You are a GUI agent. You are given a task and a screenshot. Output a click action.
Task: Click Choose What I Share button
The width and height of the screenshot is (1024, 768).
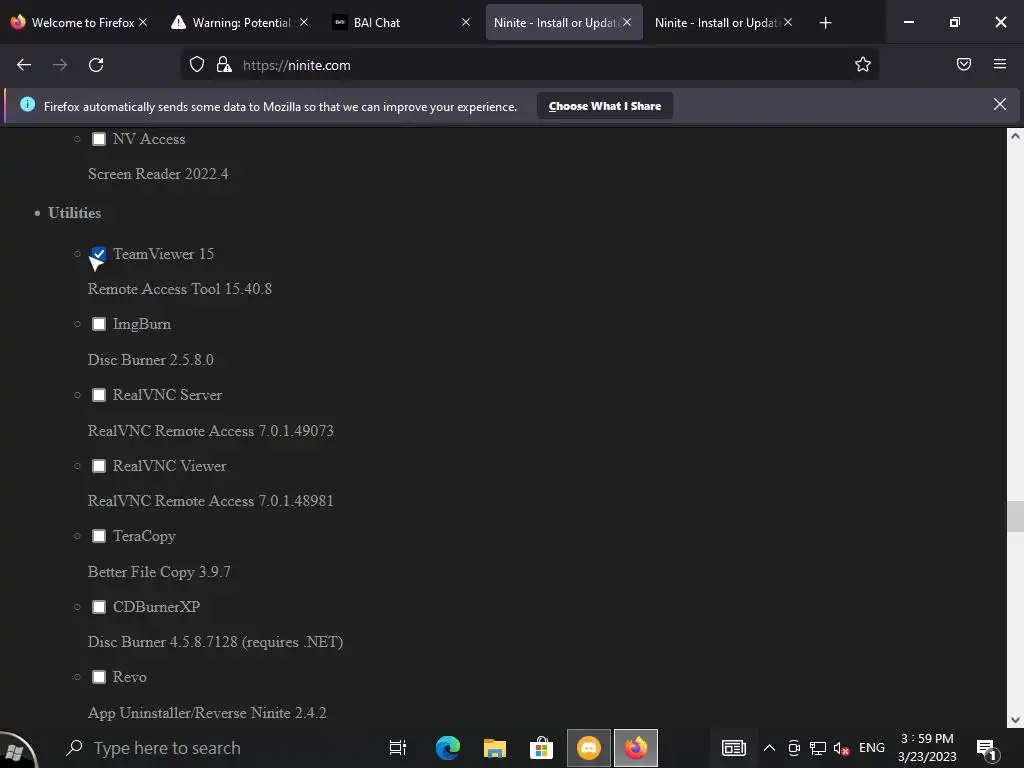pyautogui.click(x=605, y=106)
